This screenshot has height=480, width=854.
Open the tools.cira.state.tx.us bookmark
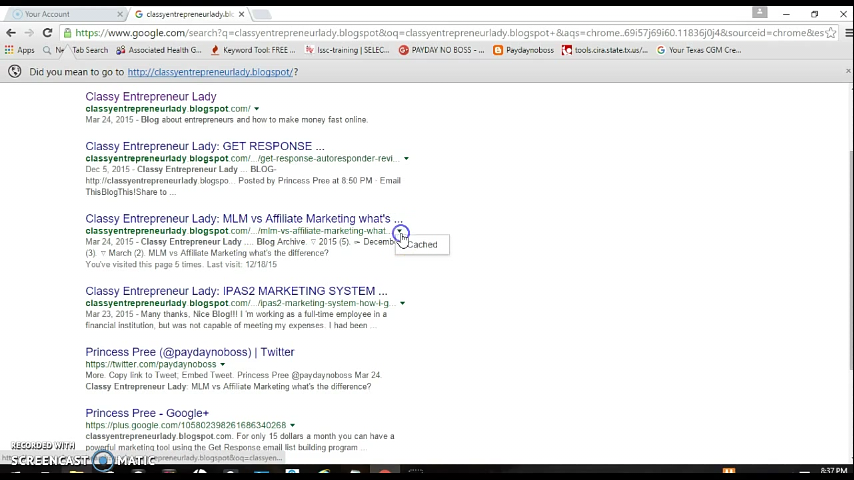[x=605, y=50]
